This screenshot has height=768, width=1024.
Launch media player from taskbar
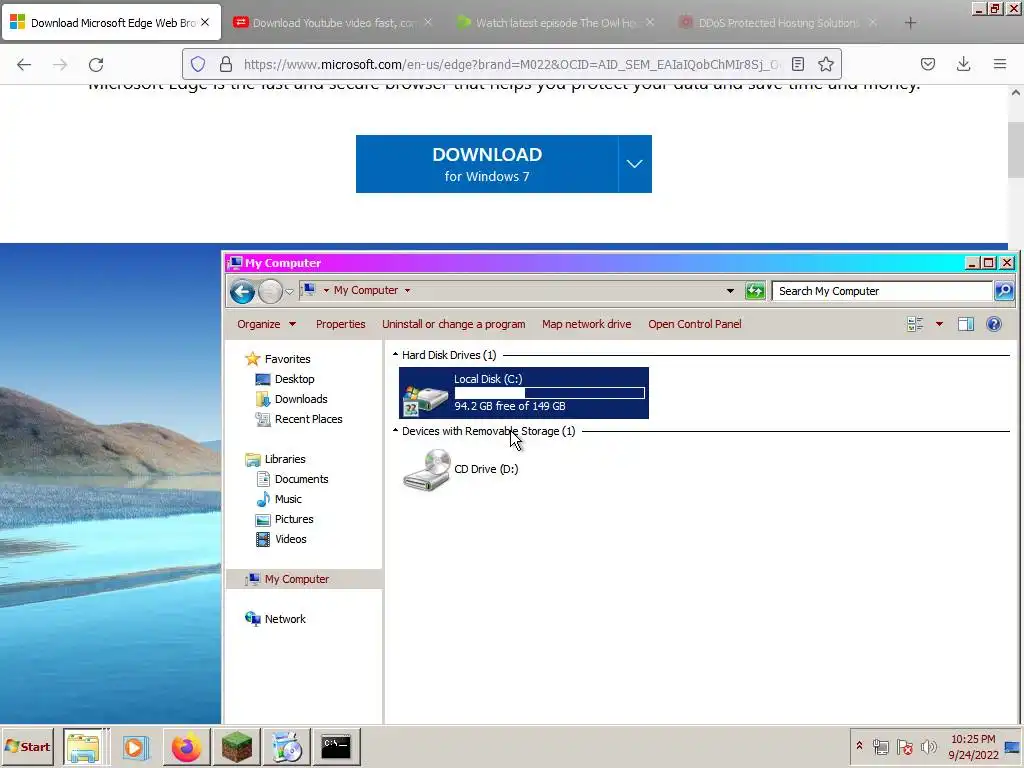pyautogui.click(x=135, y=747)
